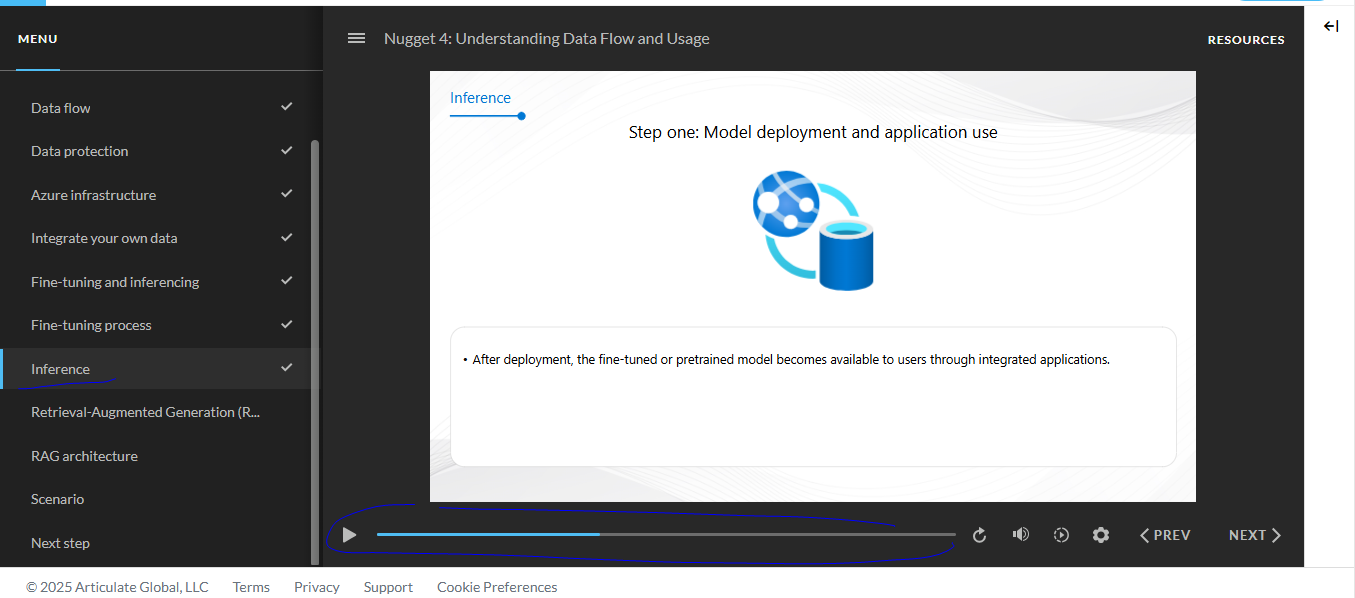Viewport: 1355px width, 598px height.
Task: Open the Support link
Action: pos(388,587)
